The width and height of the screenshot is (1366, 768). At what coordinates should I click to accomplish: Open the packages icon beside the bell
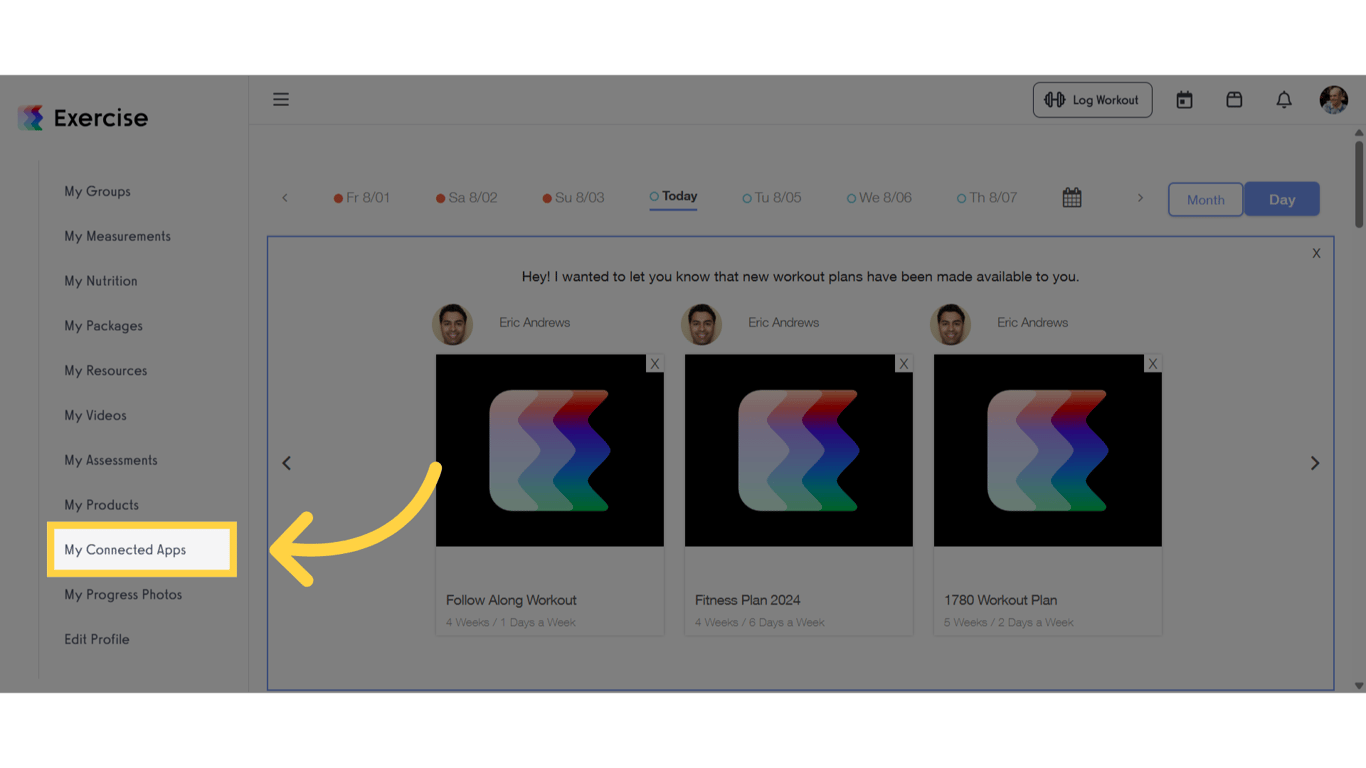[x=1234, y=99]
